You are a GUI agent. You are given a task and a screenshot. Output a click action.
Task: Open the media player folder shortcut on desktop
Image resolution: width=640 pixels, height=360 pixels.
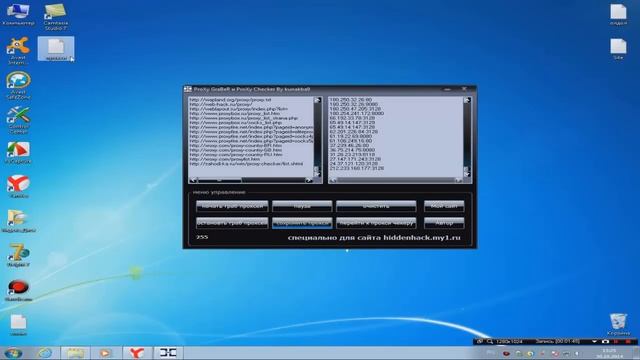[x=18, y=220]
